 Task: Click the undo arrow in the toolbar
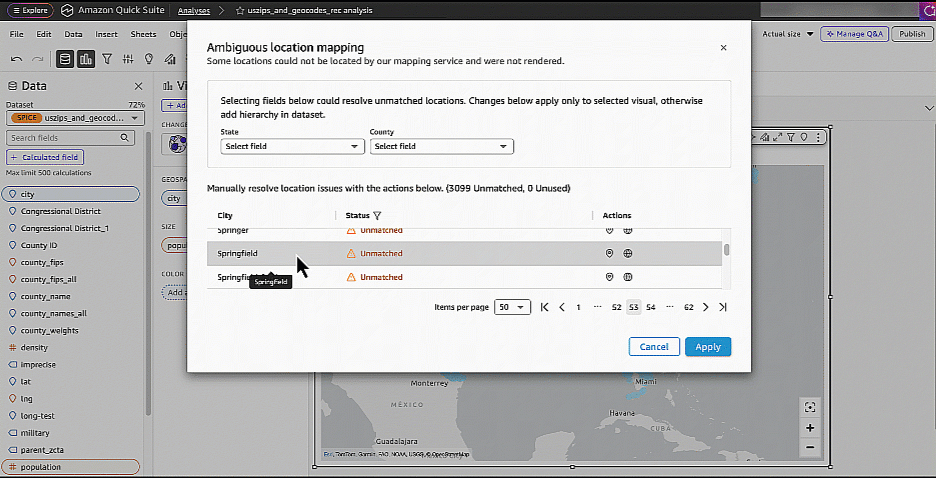tap(17, 59)
